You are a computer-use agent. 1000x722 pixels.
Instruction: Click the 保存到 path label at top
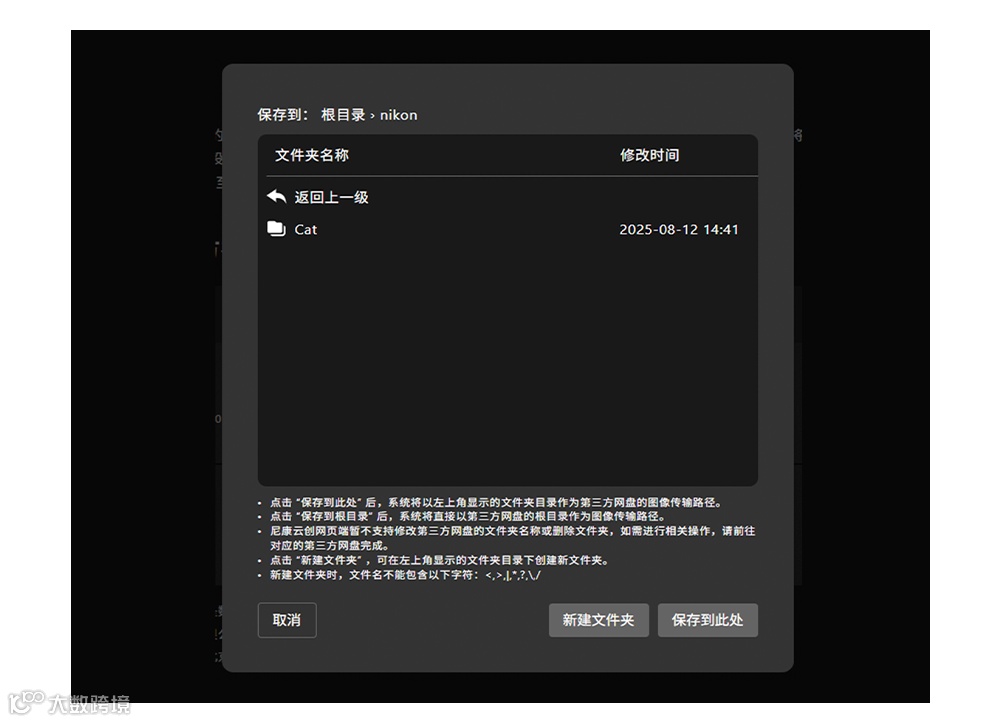tap(280, 114)
